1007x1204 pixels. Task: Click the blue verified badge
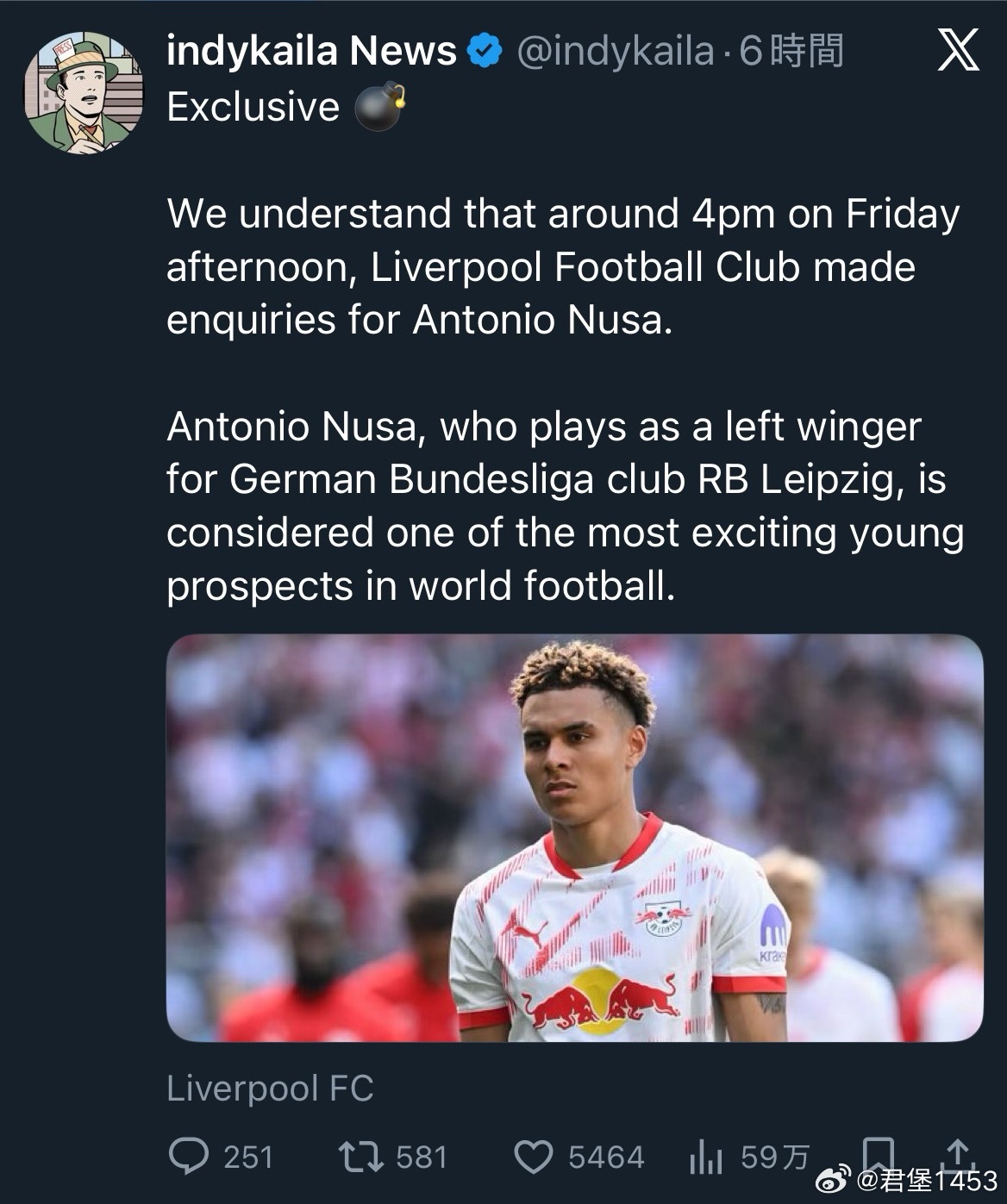[x=485, y=51]
